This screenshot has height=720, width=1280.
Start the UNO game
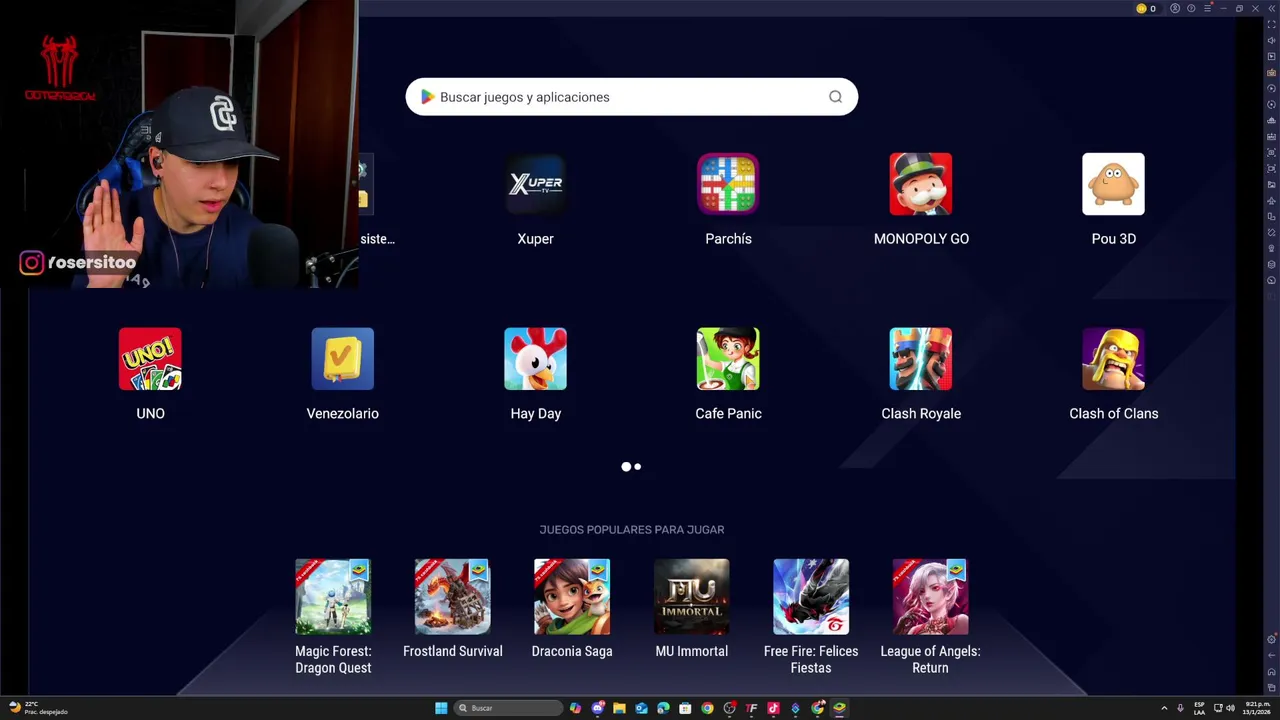pyautogui.click(x=150, y=359)
